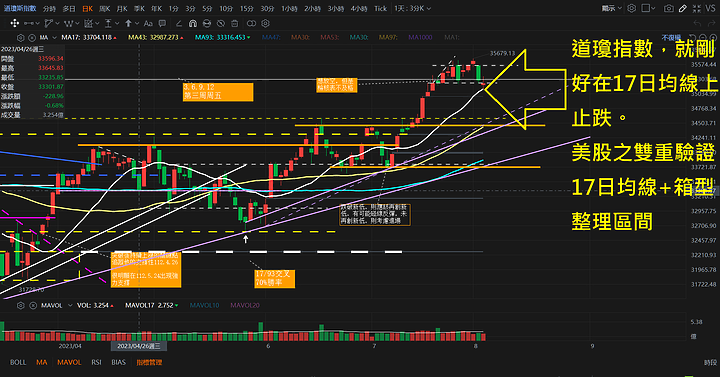This screenshot has height=377, width=720.
Task: Select the crosshair move cursor tool
Action: coord(15,23)
